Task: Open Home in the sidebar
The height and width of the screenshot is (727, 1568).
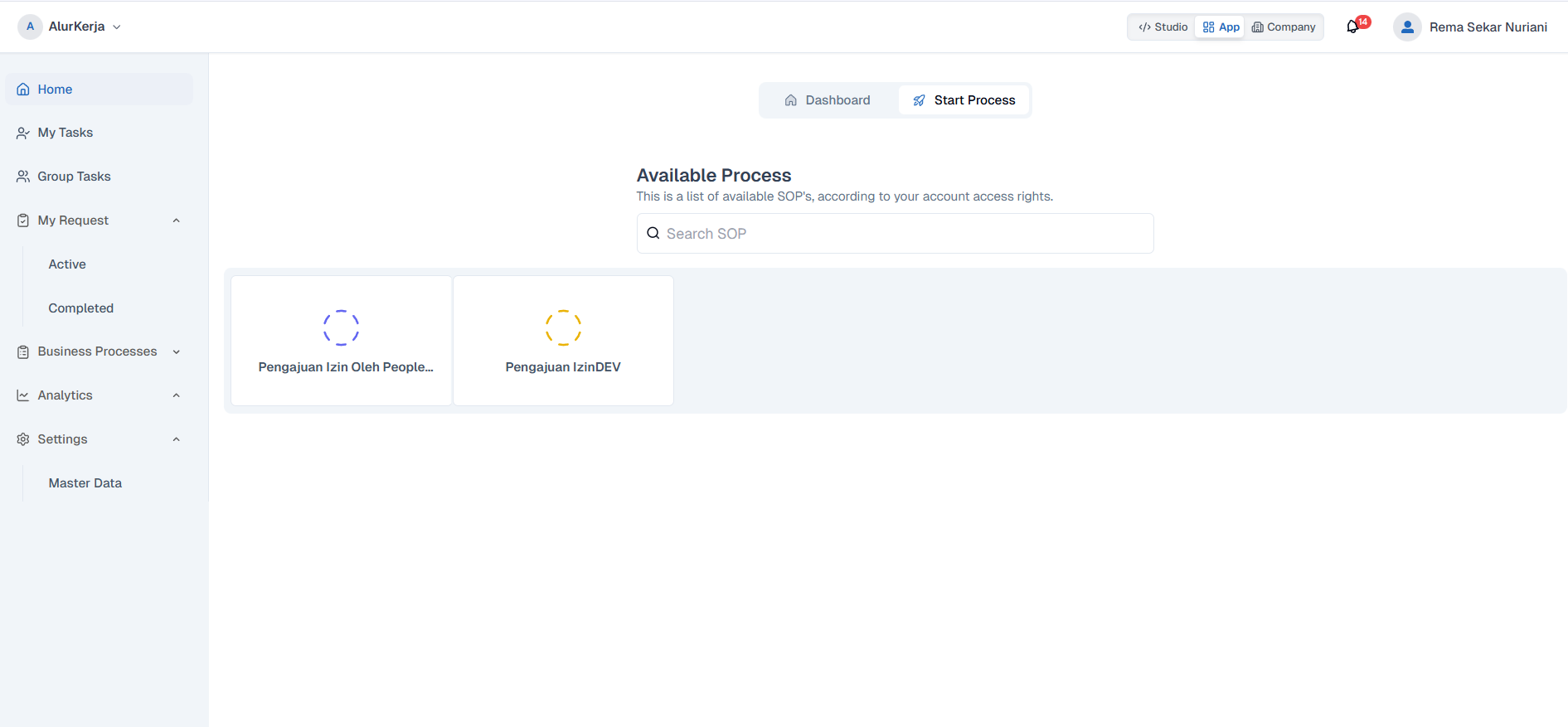Action: (100, 90)
